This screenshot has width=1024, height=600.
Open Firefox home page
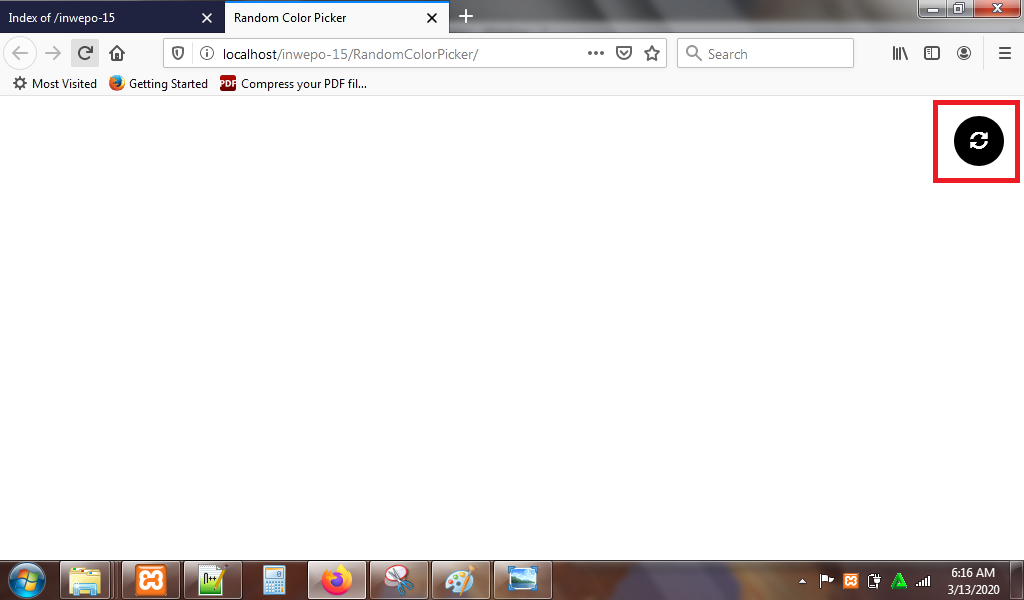tap(117, 54)
